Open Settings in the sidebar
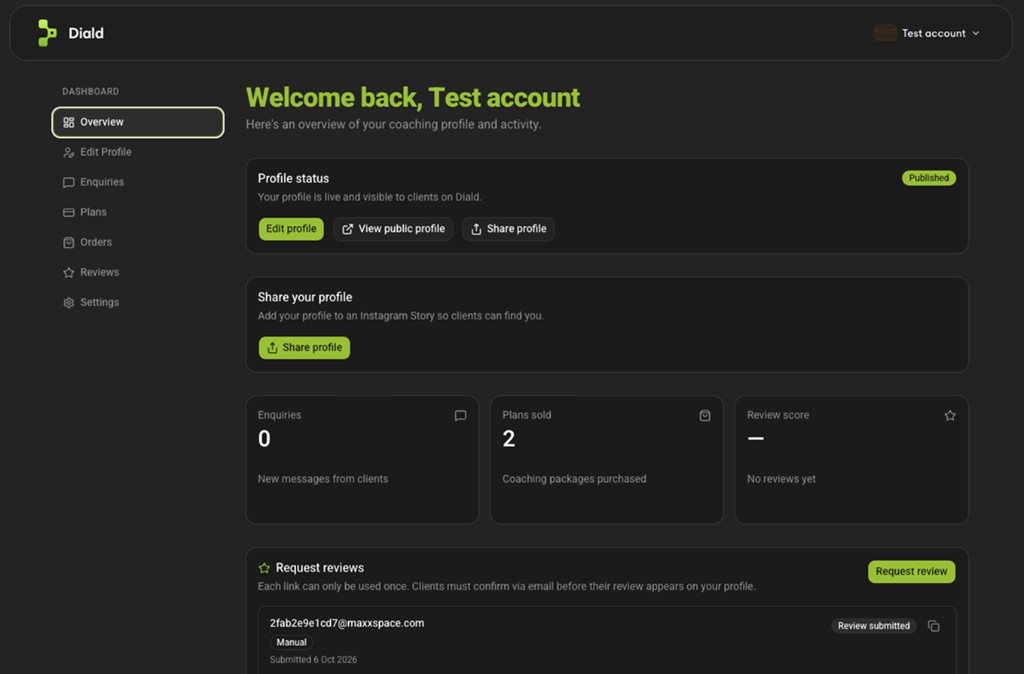Screen dimensions: 1024x674 click(x=138, y=302)
